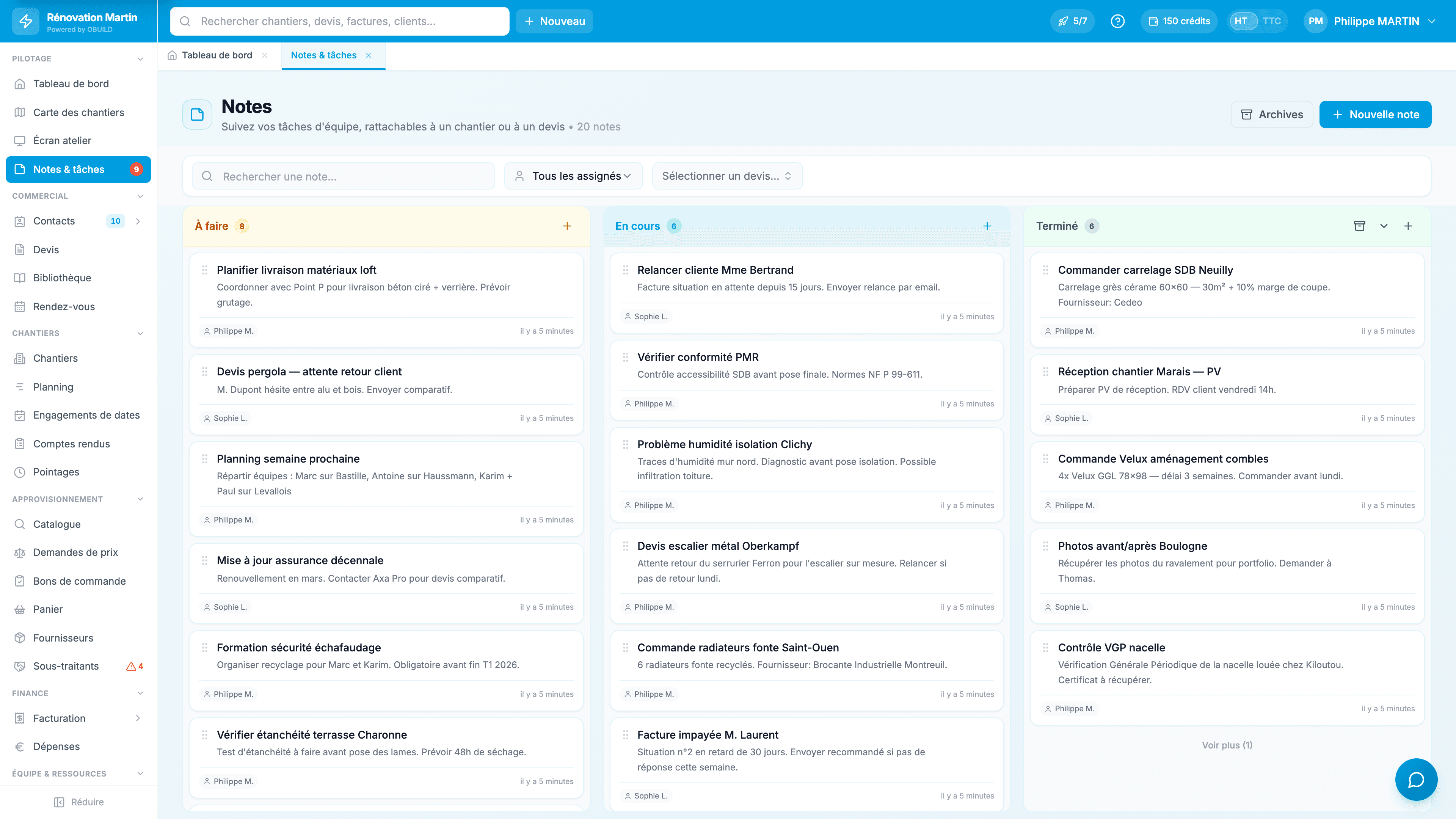Add a note in À faire column
This screenshot has width=1456, height=819.
click(567, 226)
